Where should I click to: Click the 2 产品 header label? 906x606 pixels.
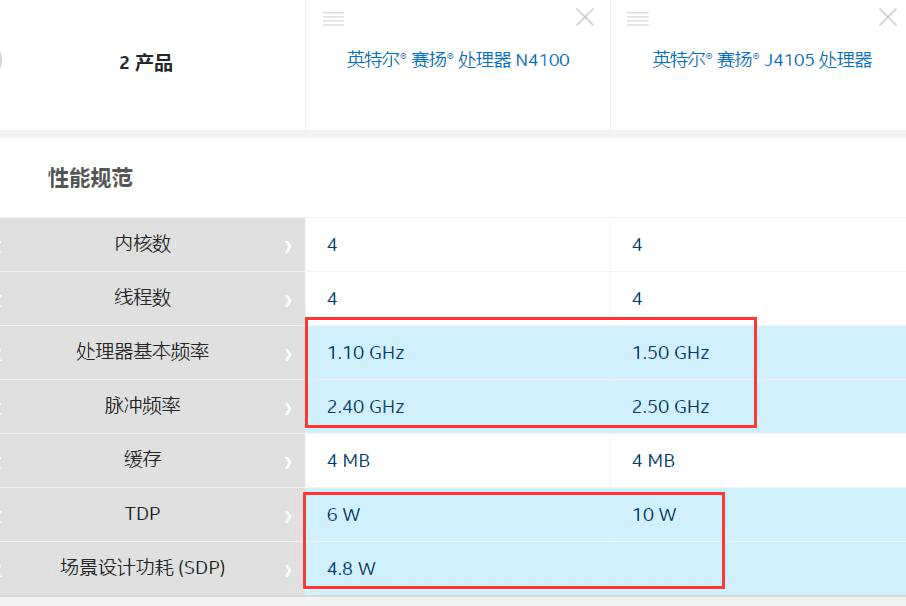point(146,62)
